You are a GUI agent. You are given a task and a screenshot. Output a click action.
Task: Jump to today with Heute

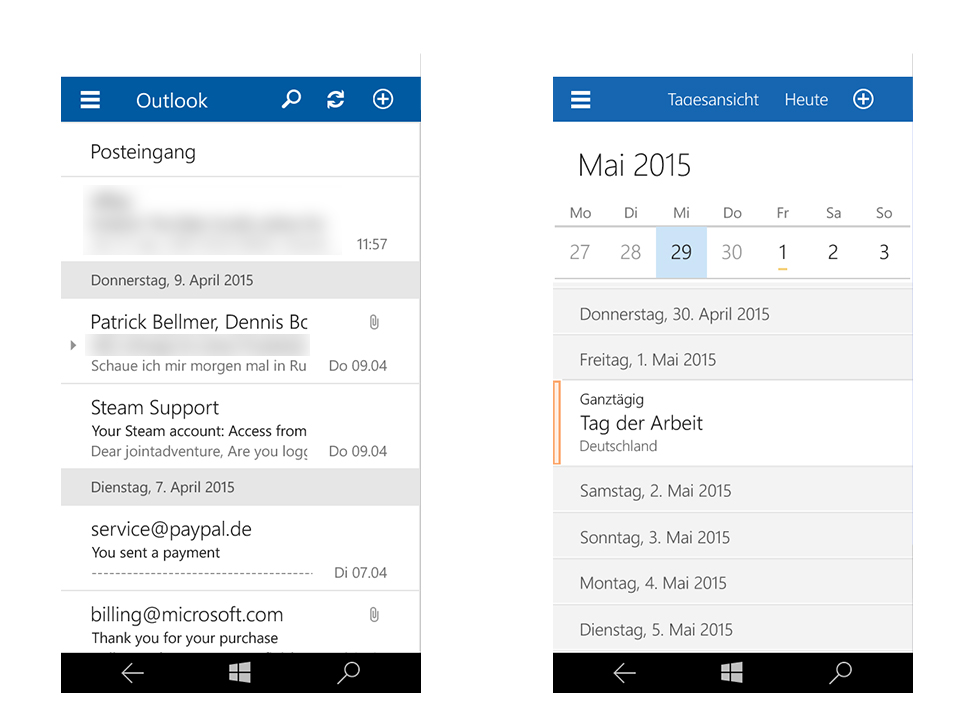tap(806, 100)
